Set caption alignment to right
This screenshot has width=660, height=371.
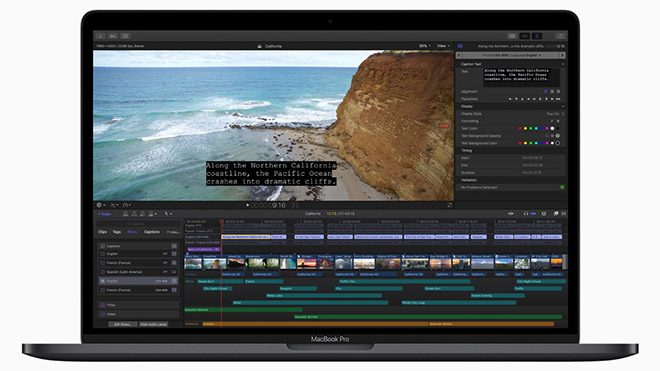click(x=558, y=91)
